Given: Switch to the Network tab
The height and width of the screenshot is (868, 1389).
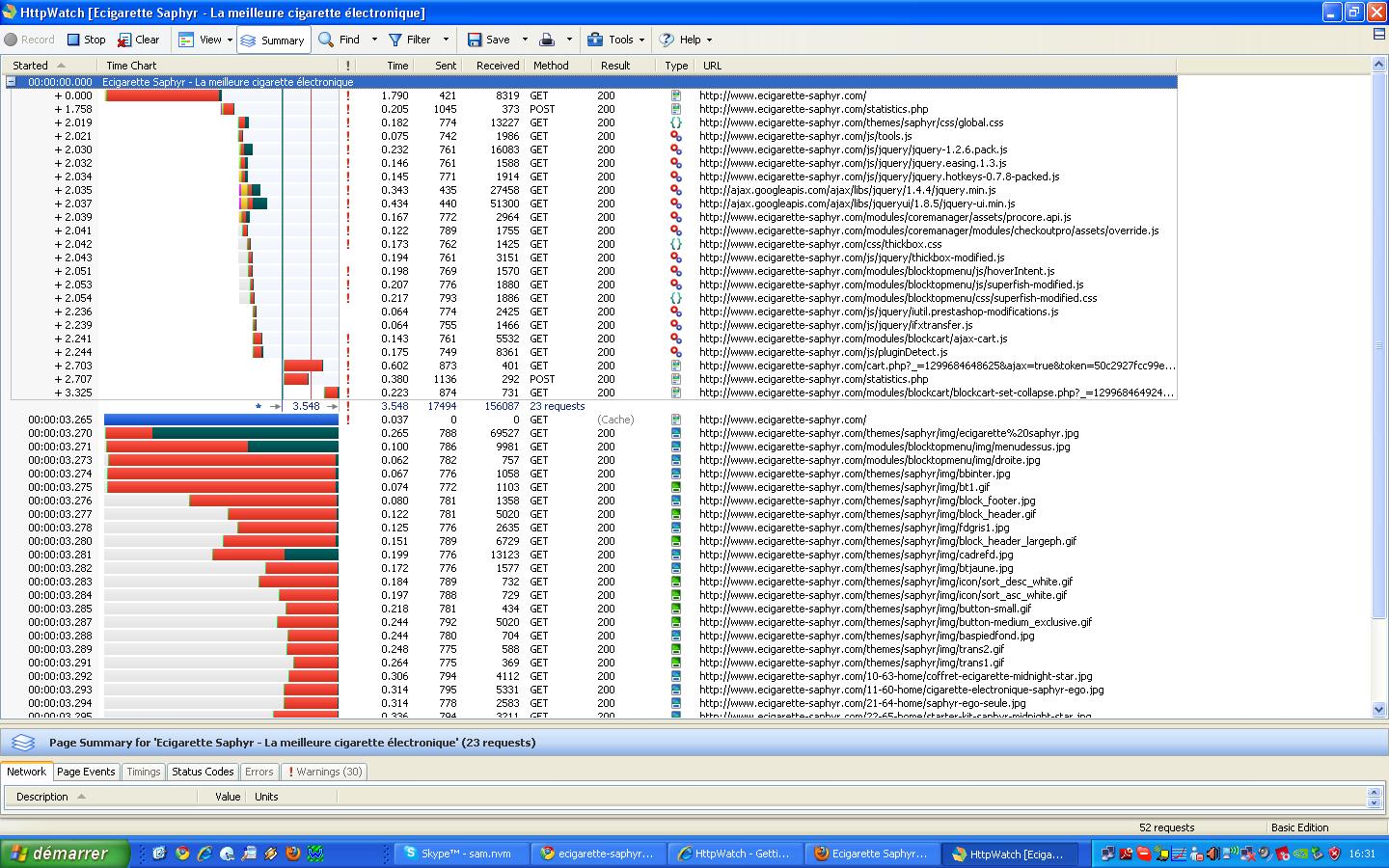Looking at the screenshot, I should 26,772.
